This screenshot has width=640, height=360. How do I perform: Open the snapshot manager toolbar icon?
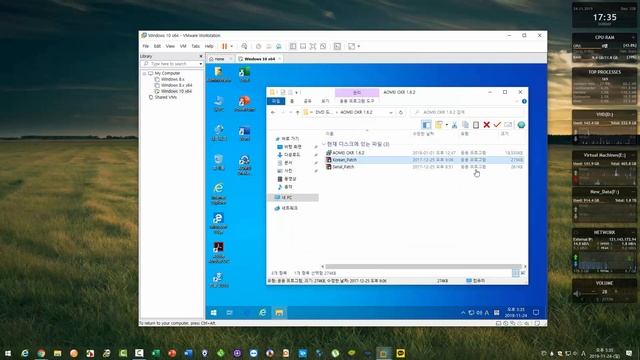coord(278,47)
